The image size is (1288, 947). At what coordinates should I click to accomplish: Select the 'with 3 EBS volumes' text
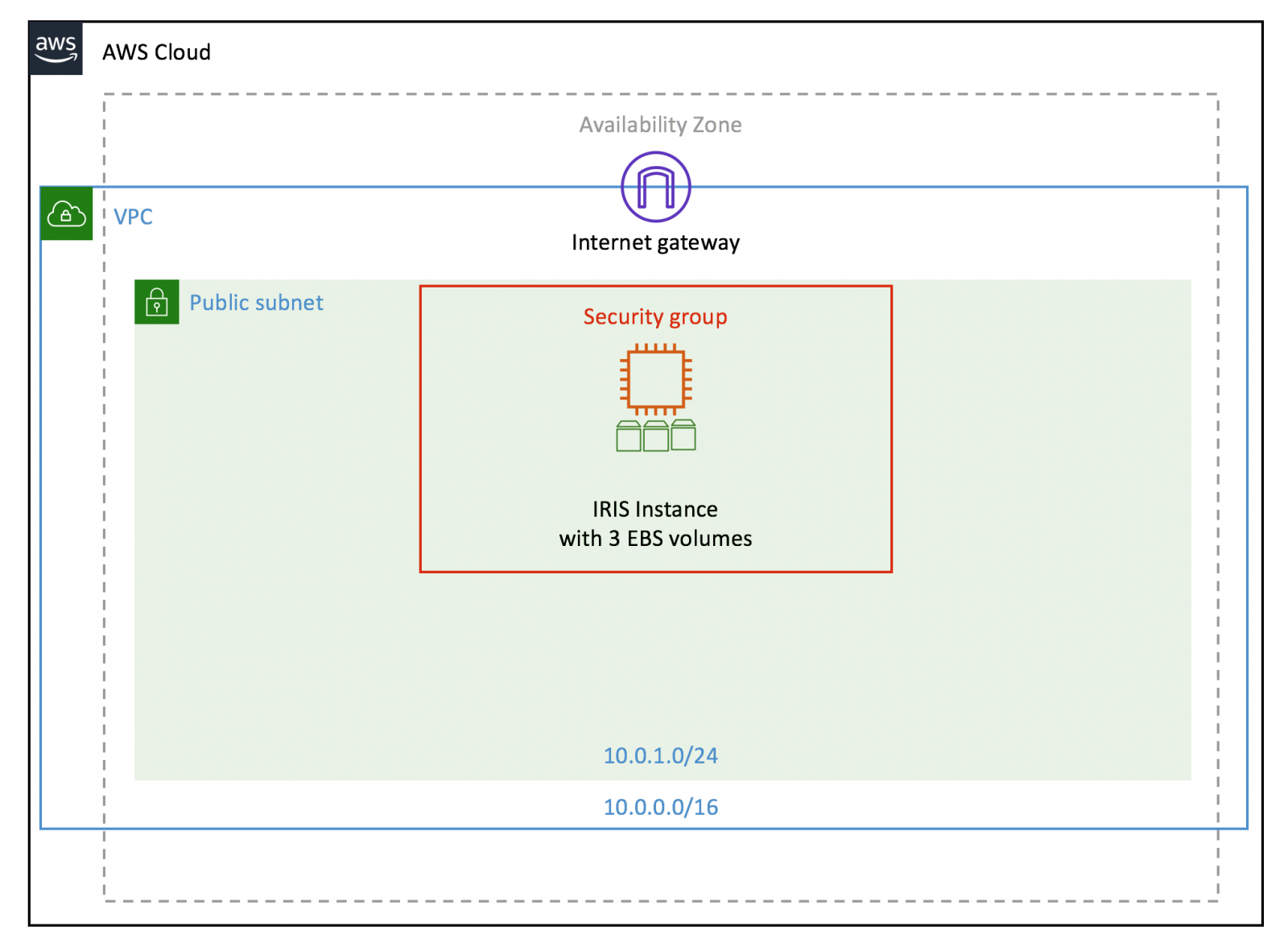[656, 538]
